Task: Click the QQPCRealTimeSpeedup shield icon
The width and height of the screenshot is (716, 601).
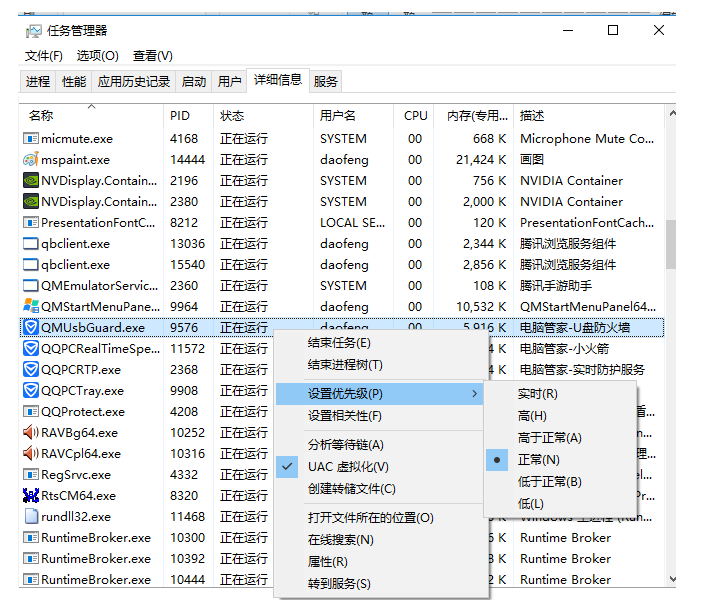Action: (x=31, y=348)
